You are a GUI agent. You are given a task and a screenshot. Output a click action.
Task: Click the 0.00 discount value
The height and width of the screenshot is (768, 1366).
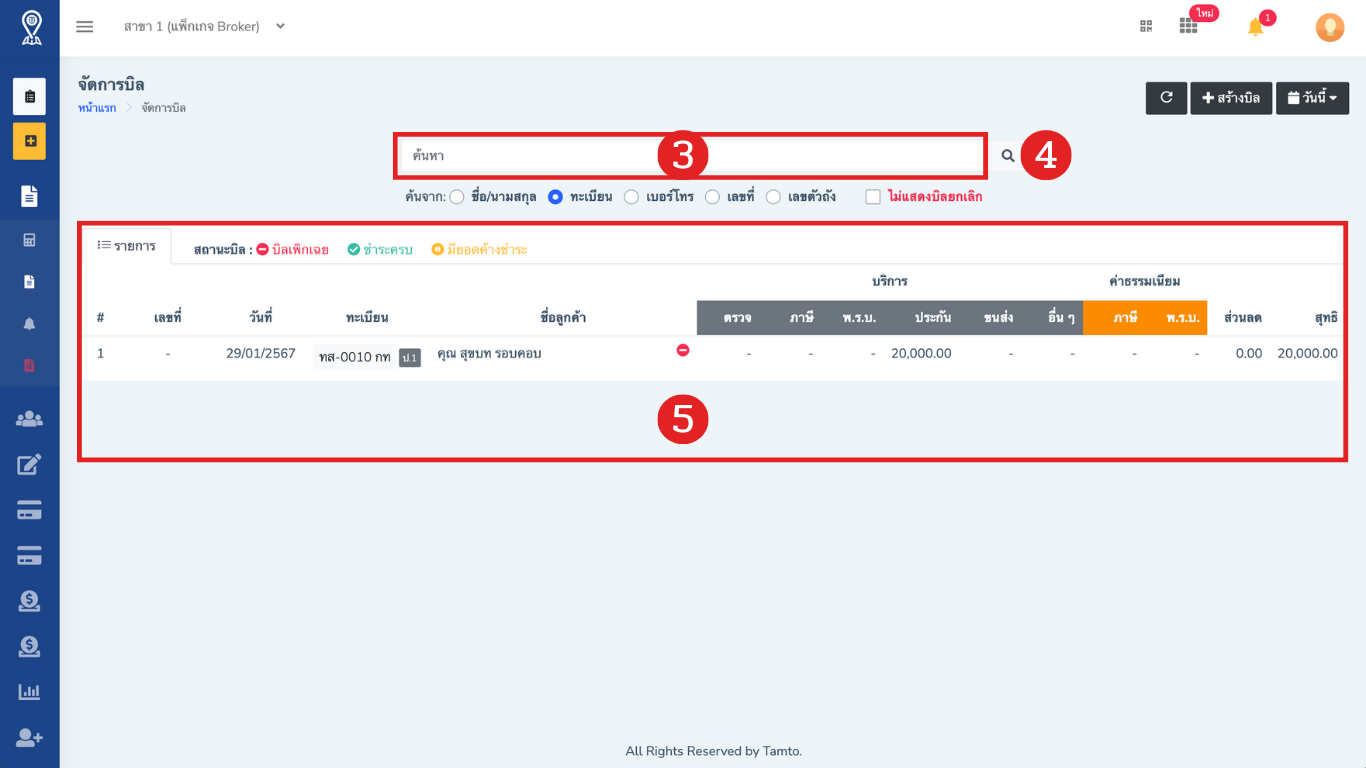pyautogui.click(x=1248, y=353)
